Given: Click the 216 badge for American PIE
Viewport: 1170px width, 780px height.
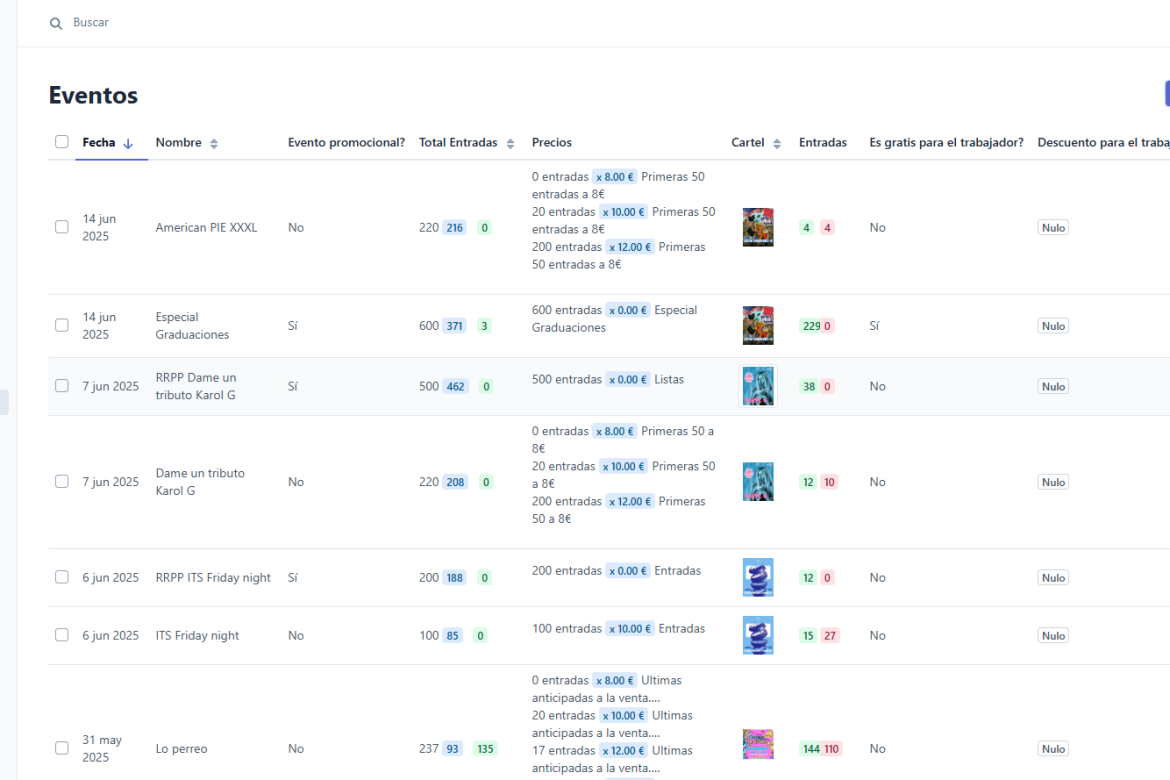Looking at the screenshot, I should 455,228.
